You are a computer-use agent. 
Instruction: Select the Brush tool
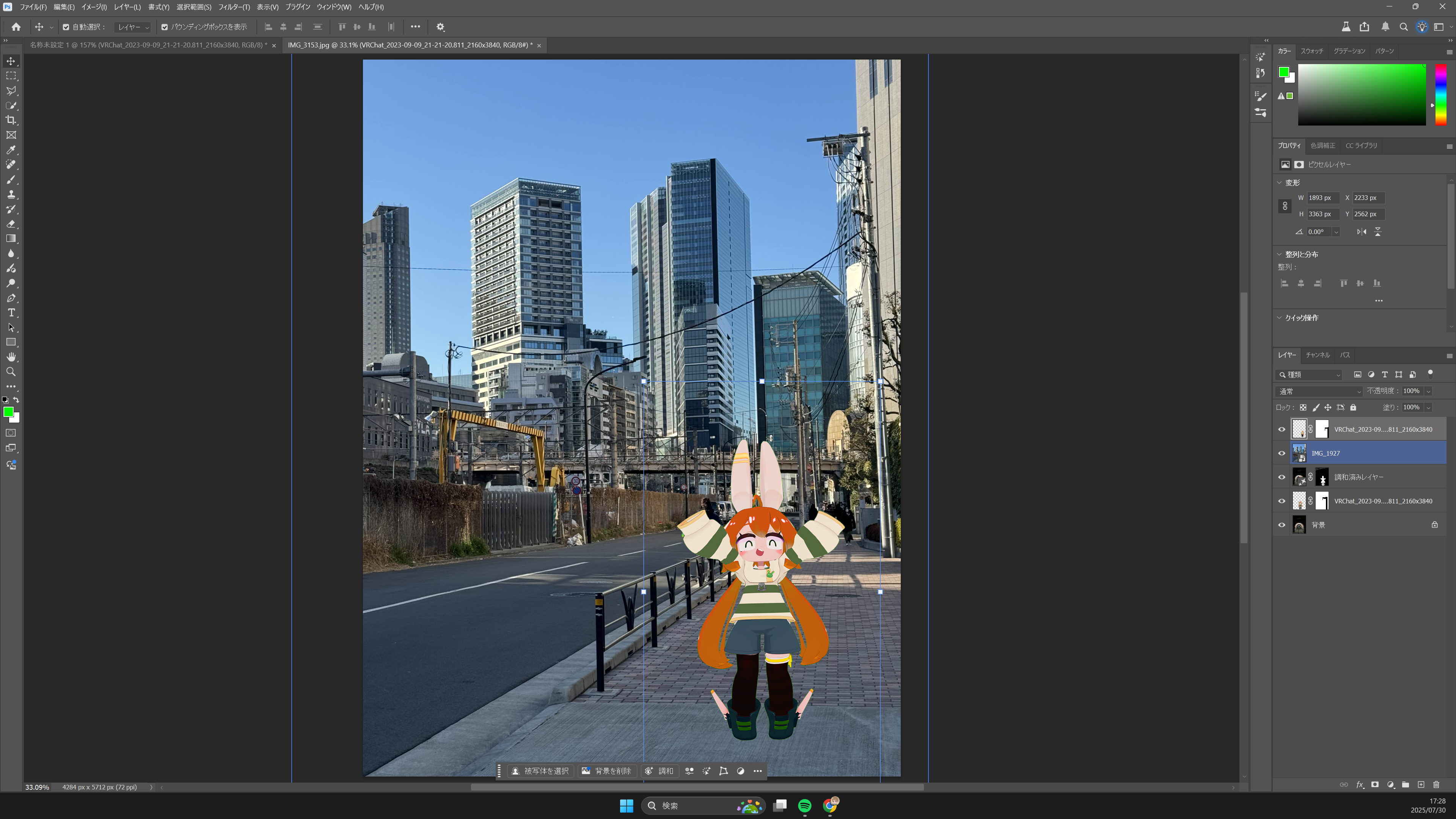[x=11, y=179]
